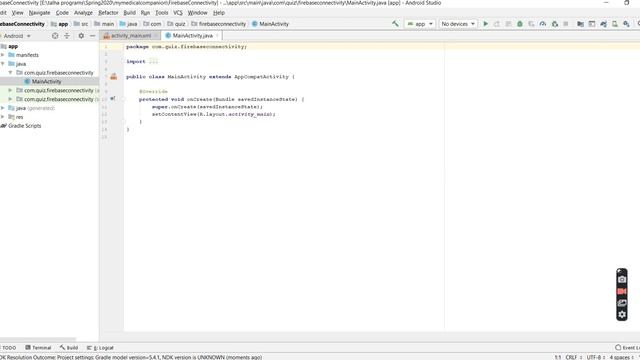The height and width of the screenshot is (360, 640).
Task: Click the Run with Coverage icon
Action: coord(531,24)
